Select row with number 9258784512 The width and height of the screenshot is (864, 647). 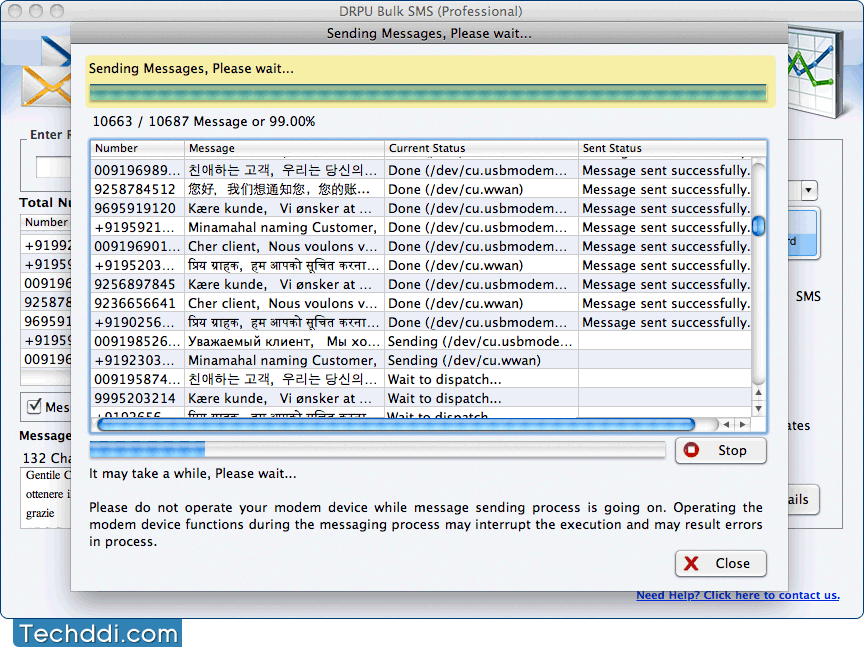pos(421,190)
